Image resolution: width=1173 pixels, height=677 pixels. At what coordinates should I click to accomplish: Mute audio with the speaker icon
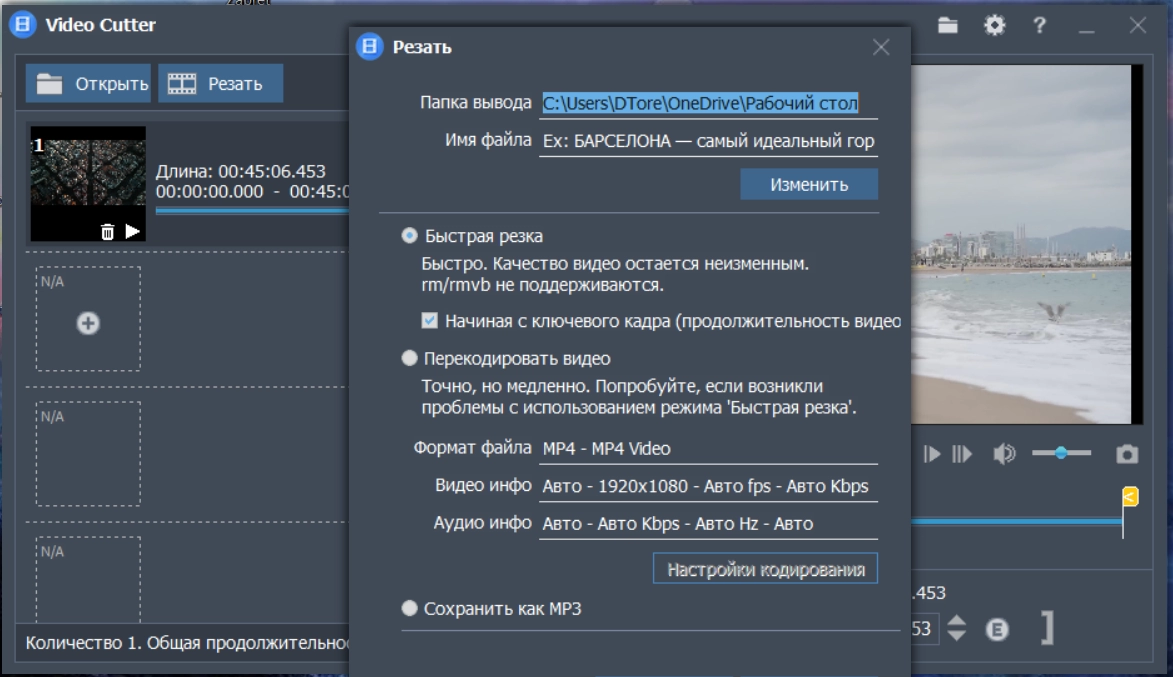point(1003,455)
